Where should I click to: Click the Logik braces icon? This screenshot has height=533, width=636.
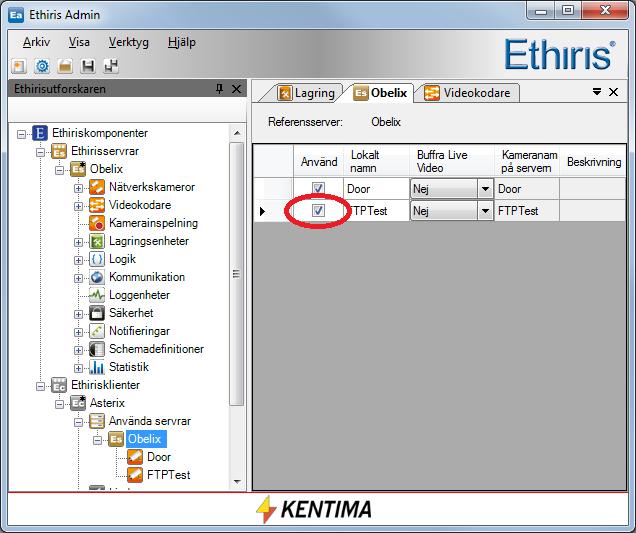(97, 259)
